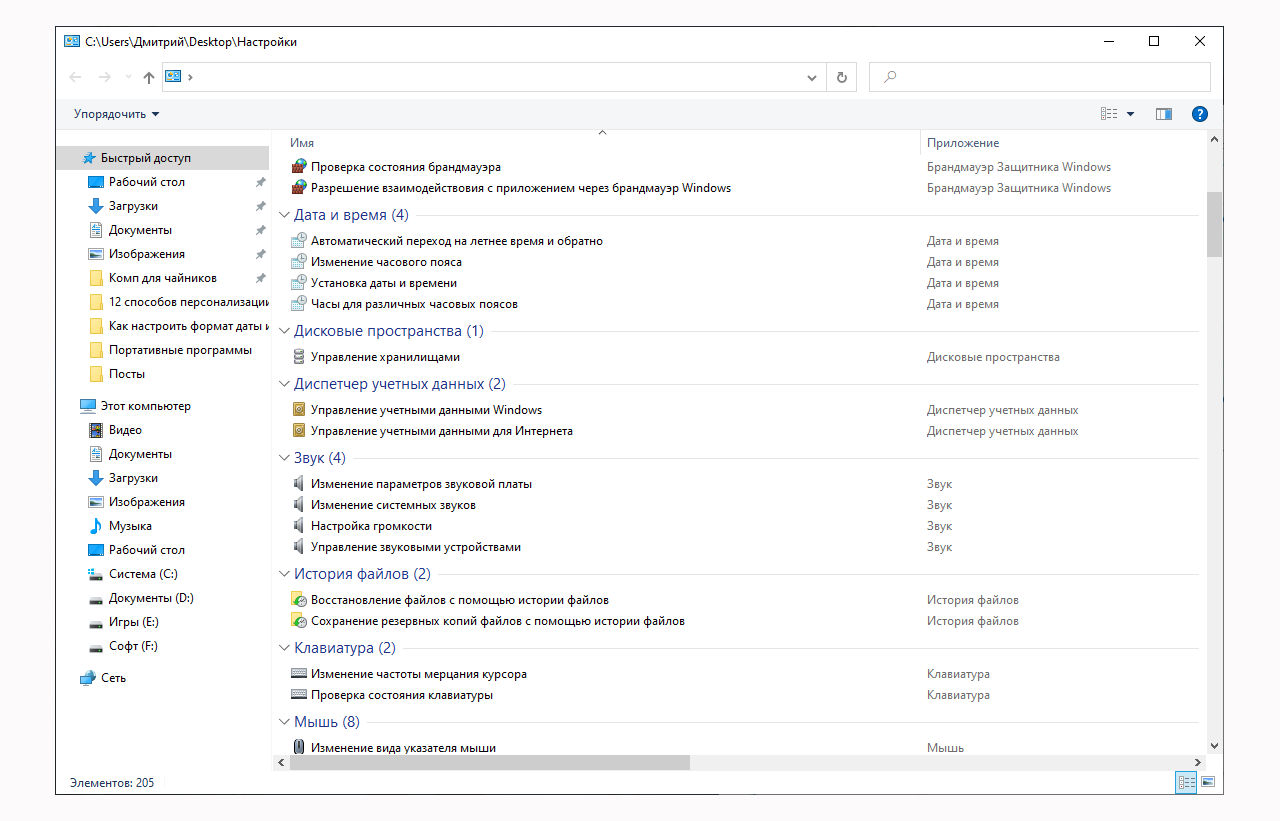The image size is (1280, 821).
Task: Switch to the large thumbnails view icon in the status bar
Action: click(x=1208, y=783)
